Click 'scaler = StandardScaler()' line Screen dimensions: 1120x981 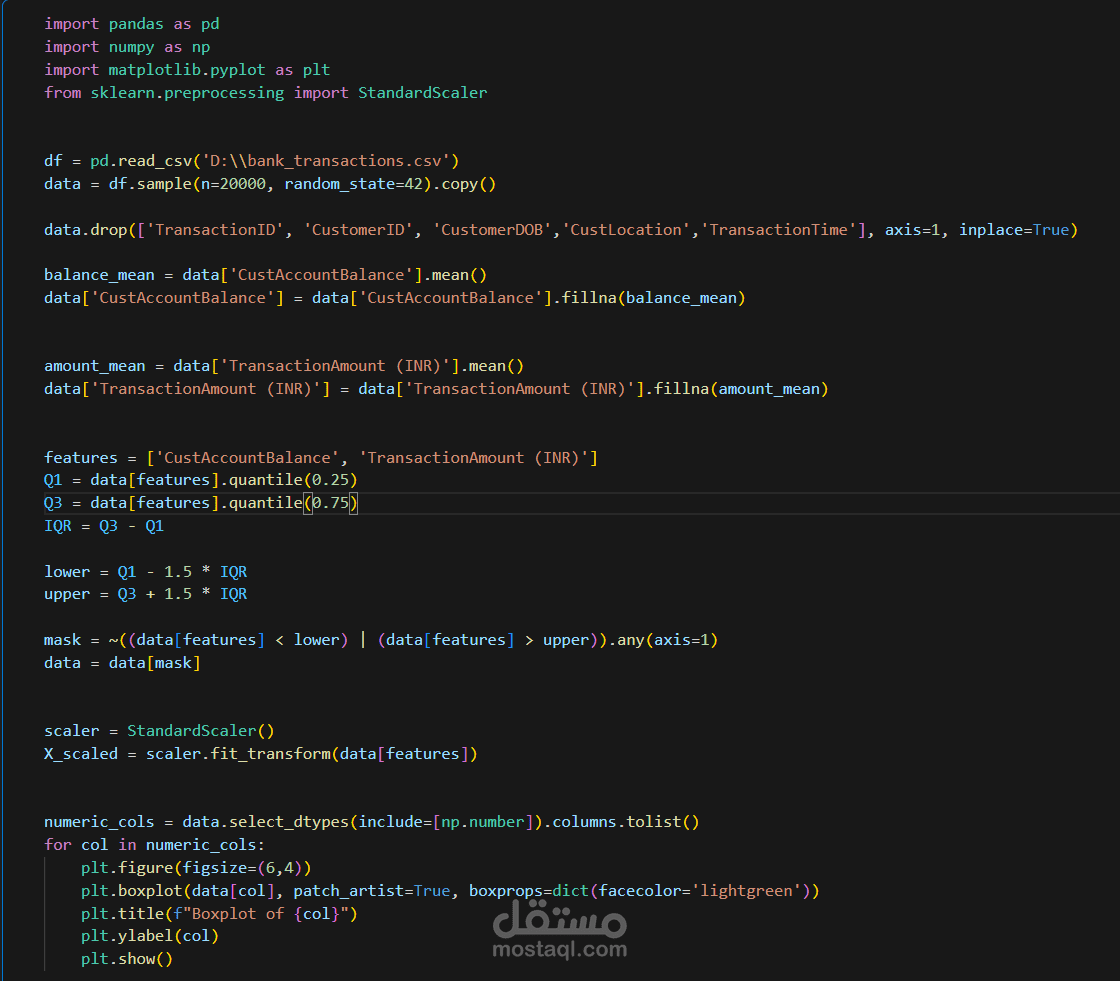point(159,731)
